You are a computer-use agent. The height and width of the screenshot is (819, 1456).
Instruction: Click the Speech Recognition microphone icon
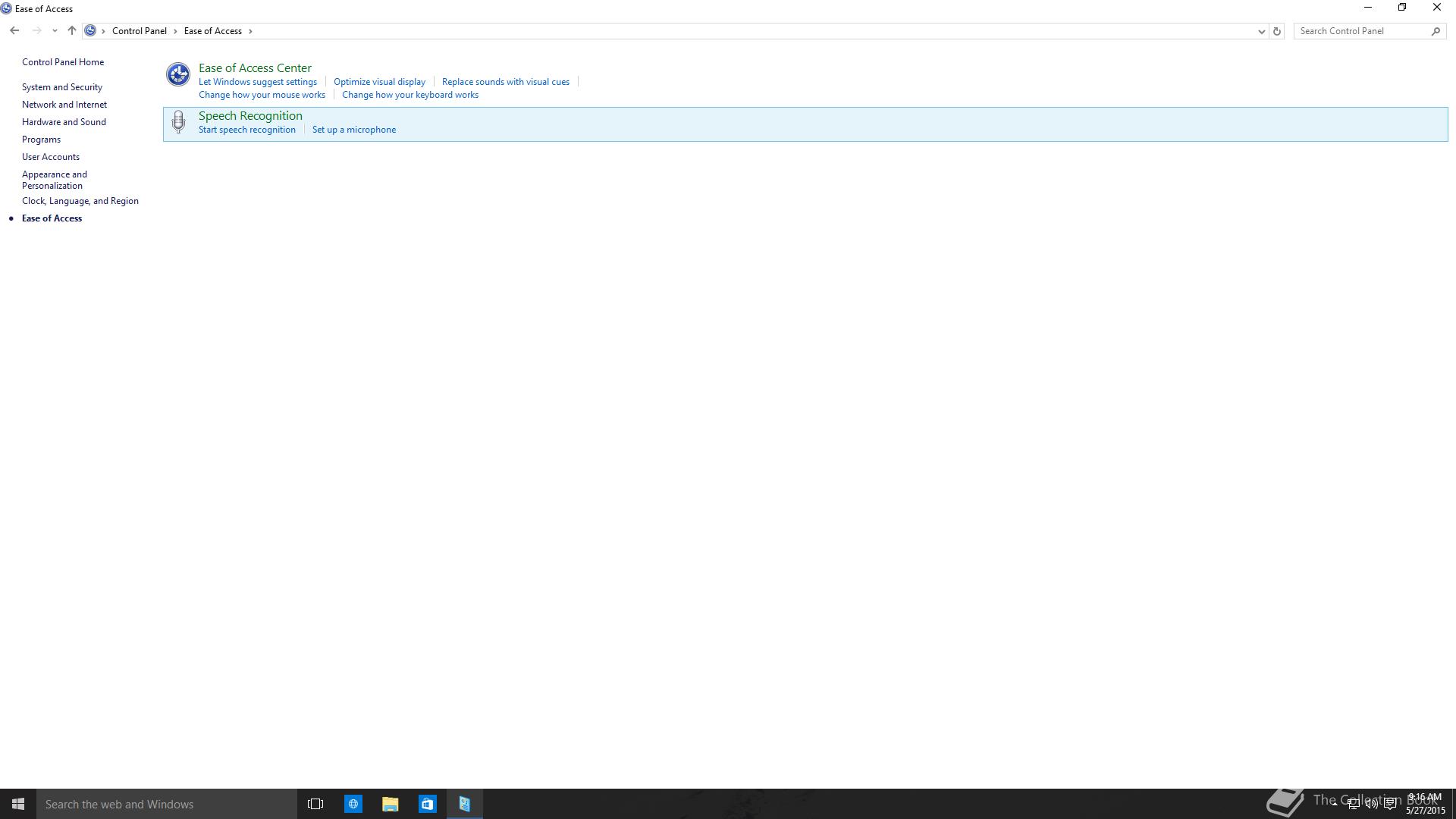pyautogui.click(x=178, y=122)
